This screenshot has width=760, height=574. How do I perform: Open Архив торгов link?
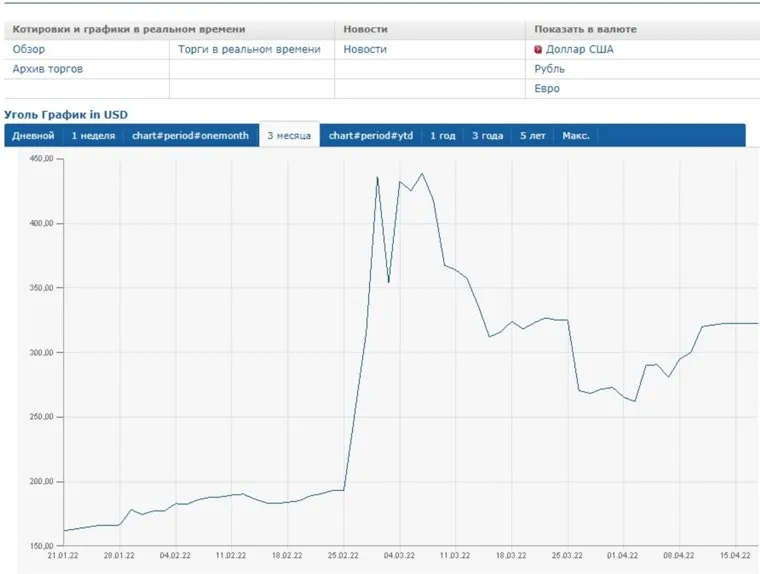47,69
